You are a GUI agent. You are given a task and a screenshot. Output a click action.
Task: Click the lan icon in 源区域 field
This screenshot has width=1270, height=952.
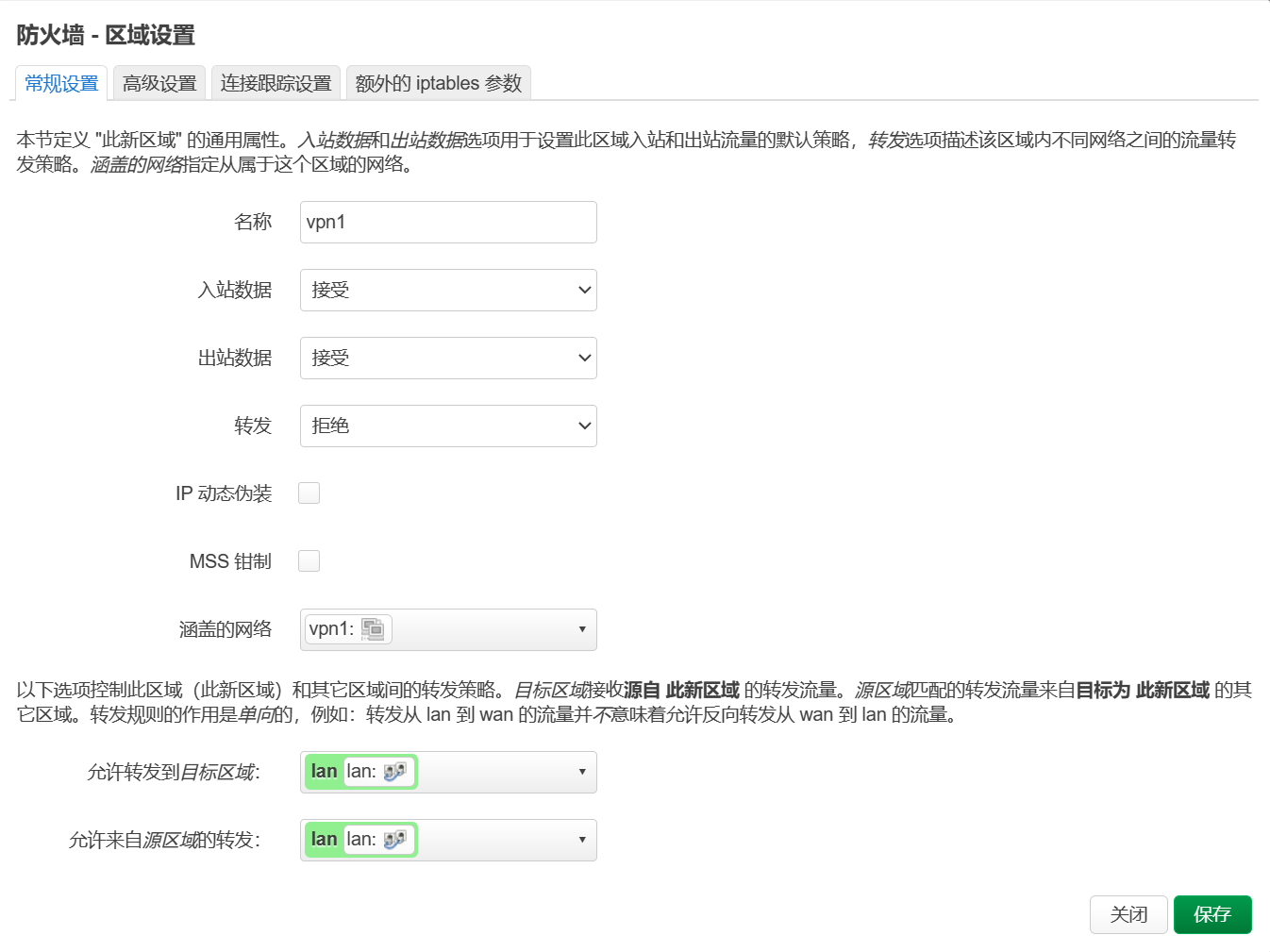tap(394, 840)
